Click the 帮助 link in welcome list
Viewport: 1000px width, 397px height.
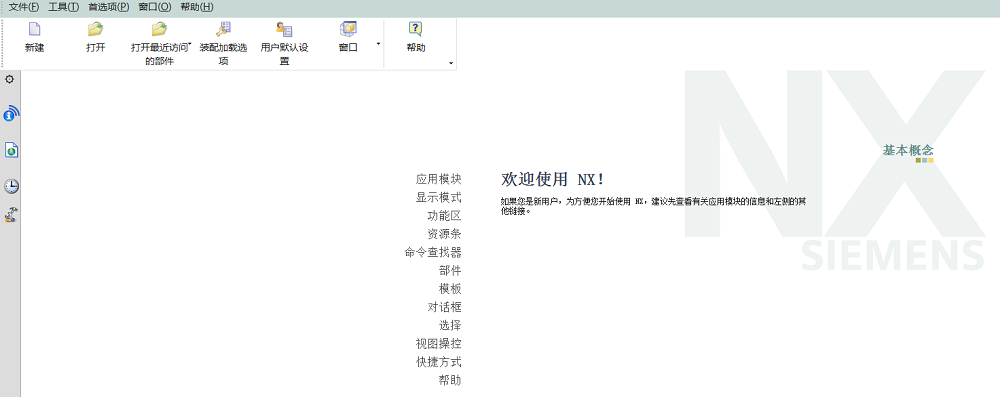pos(450,380)
